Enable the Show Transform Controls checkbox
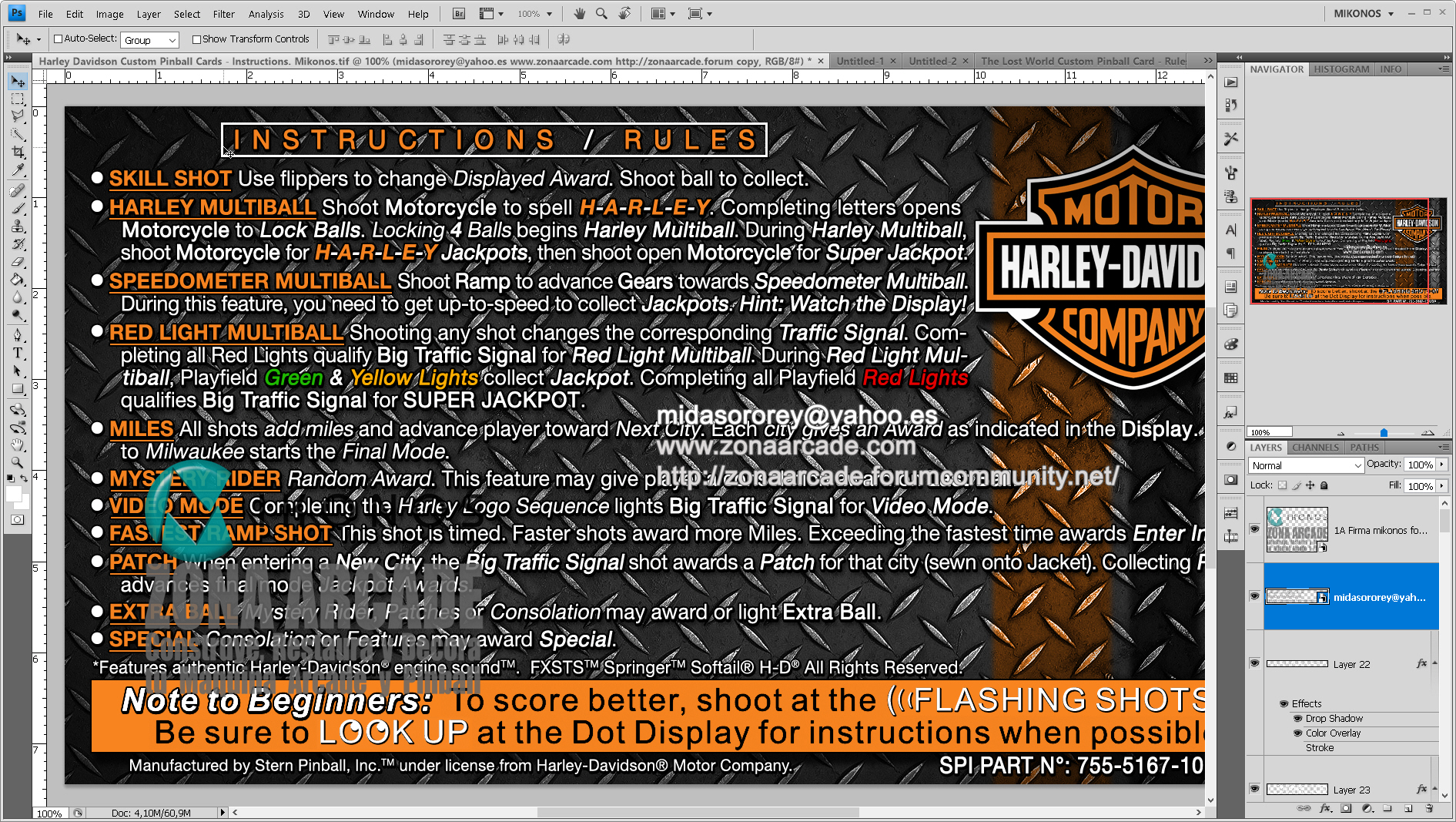Viewport: 1456px width, 822px height. point(196,39)
